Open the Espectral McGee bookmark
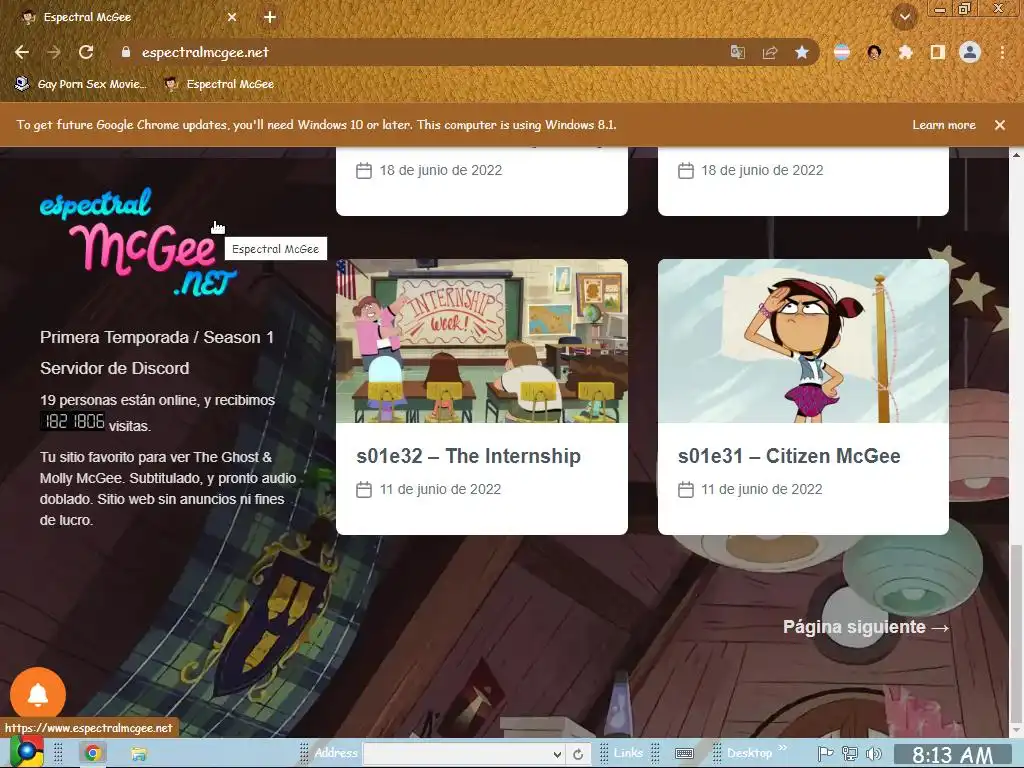 219,84
